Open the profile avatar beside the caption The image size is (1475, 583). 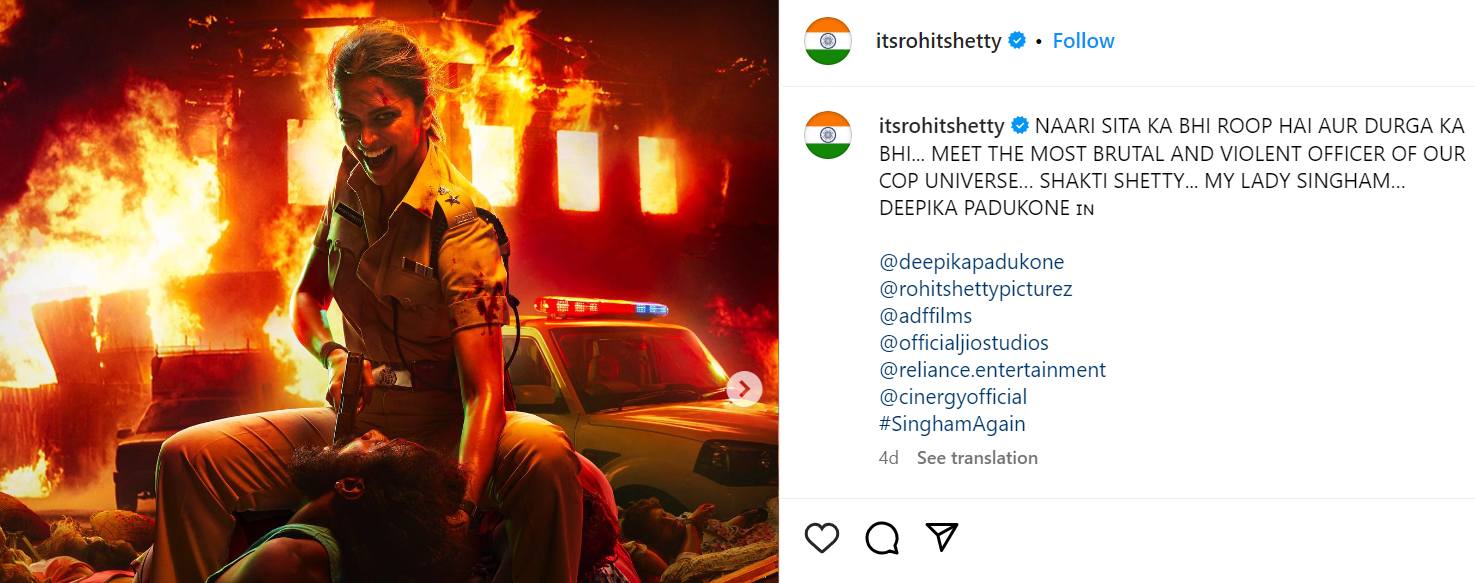point(828,135)
